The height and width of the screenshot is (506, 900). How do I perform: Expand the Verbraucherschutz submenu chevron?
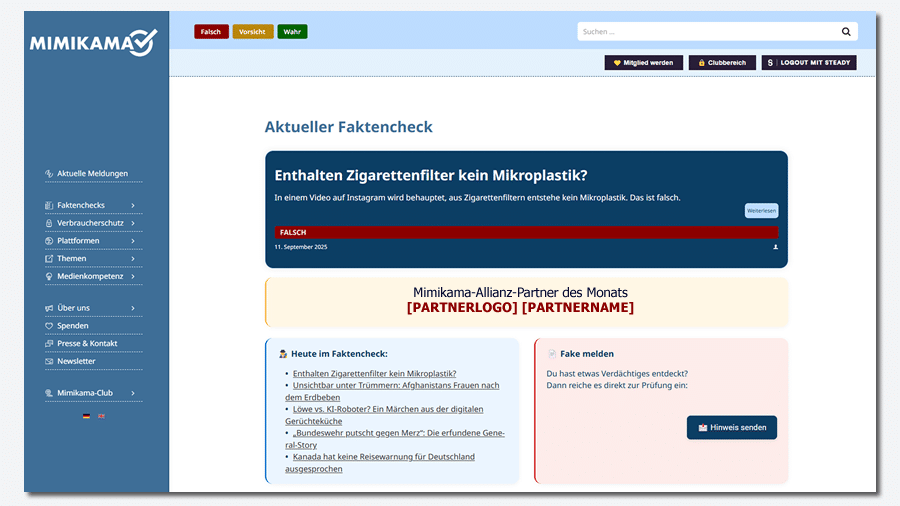point(133,223)
